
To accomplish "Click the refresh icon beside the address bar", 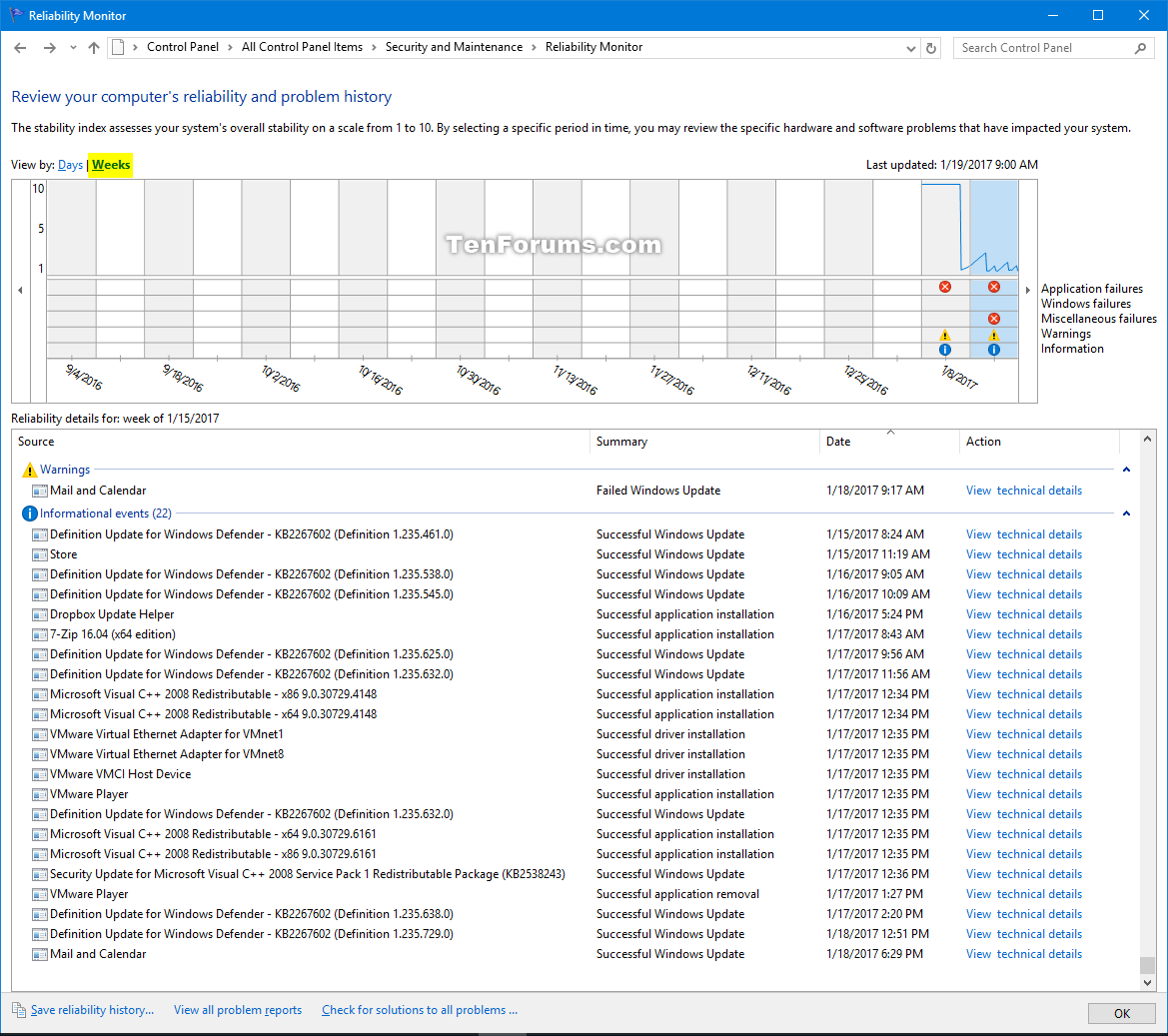I will click(x=930, y=47).
